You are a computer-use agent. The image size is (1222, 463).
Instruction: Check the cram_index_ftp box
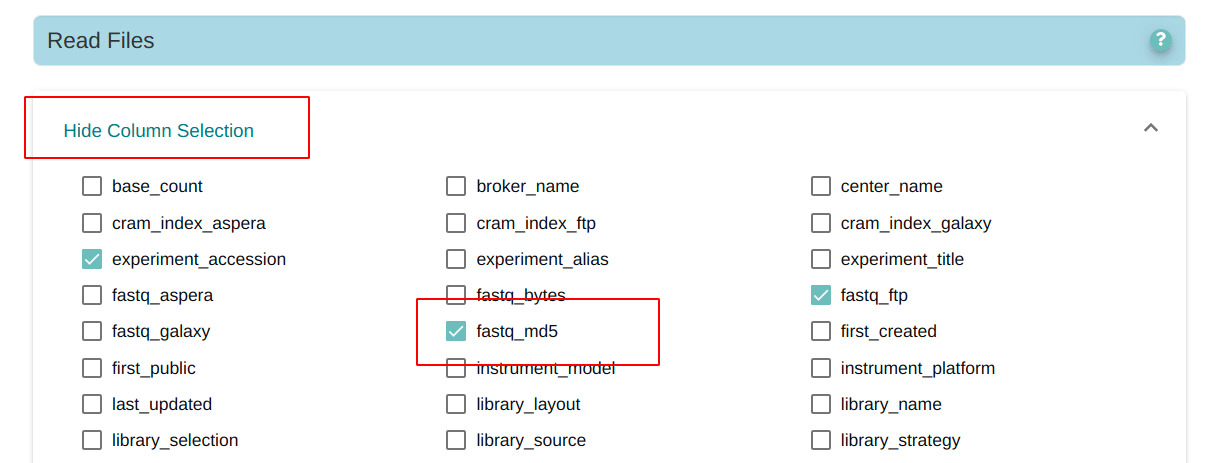coord(456,223)
